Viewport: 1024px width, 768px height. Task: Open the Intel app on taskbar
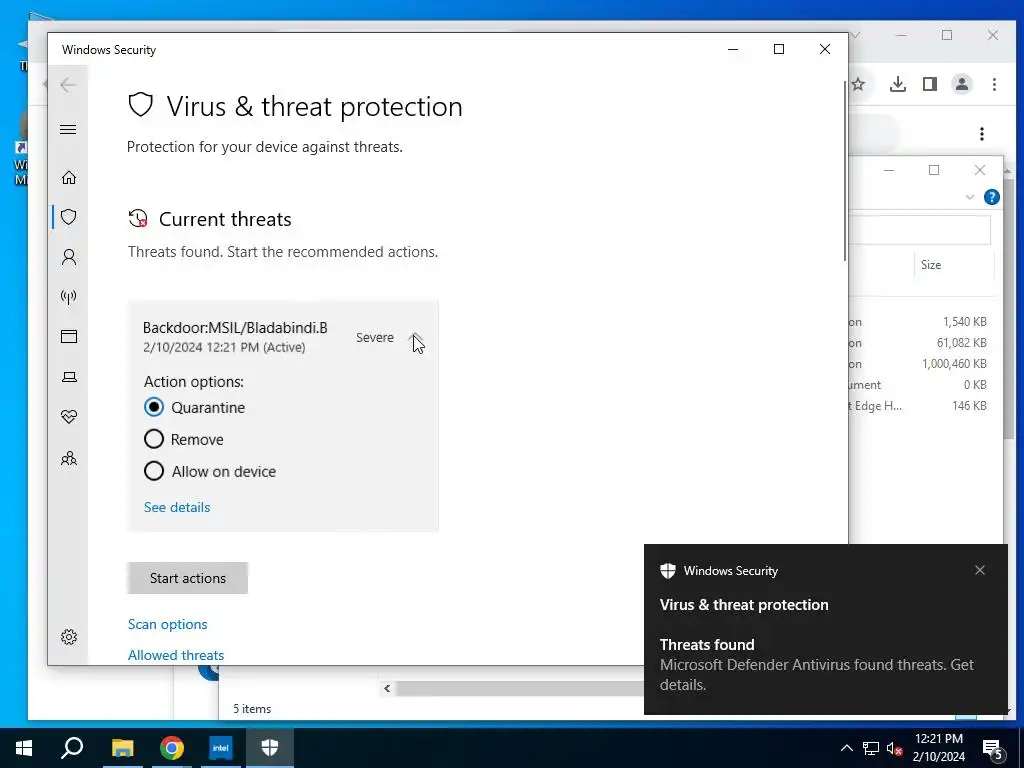coord(221,748)
